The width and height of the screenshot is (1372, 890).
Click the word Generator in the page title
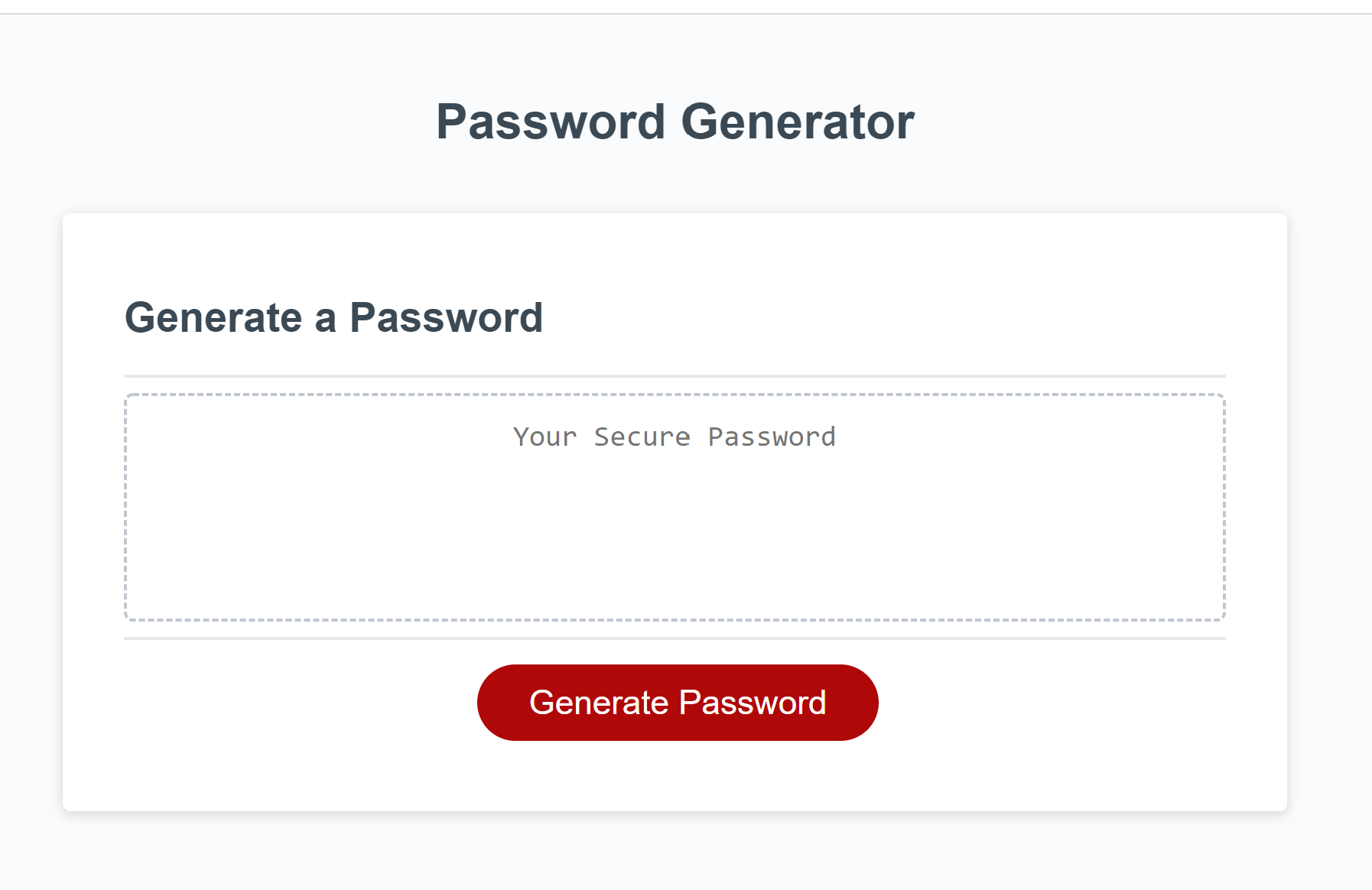pyautogui.click(x=798, y=122)
